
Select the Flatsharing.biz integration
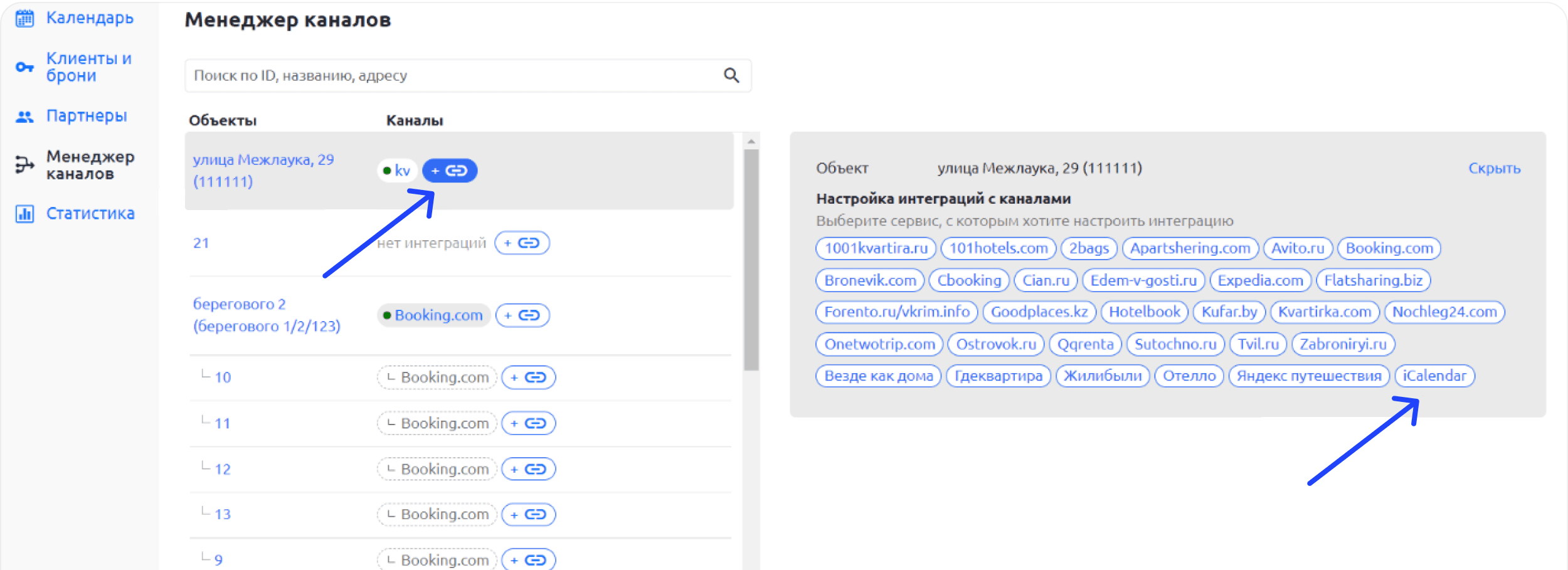(x=1373, y=280)
